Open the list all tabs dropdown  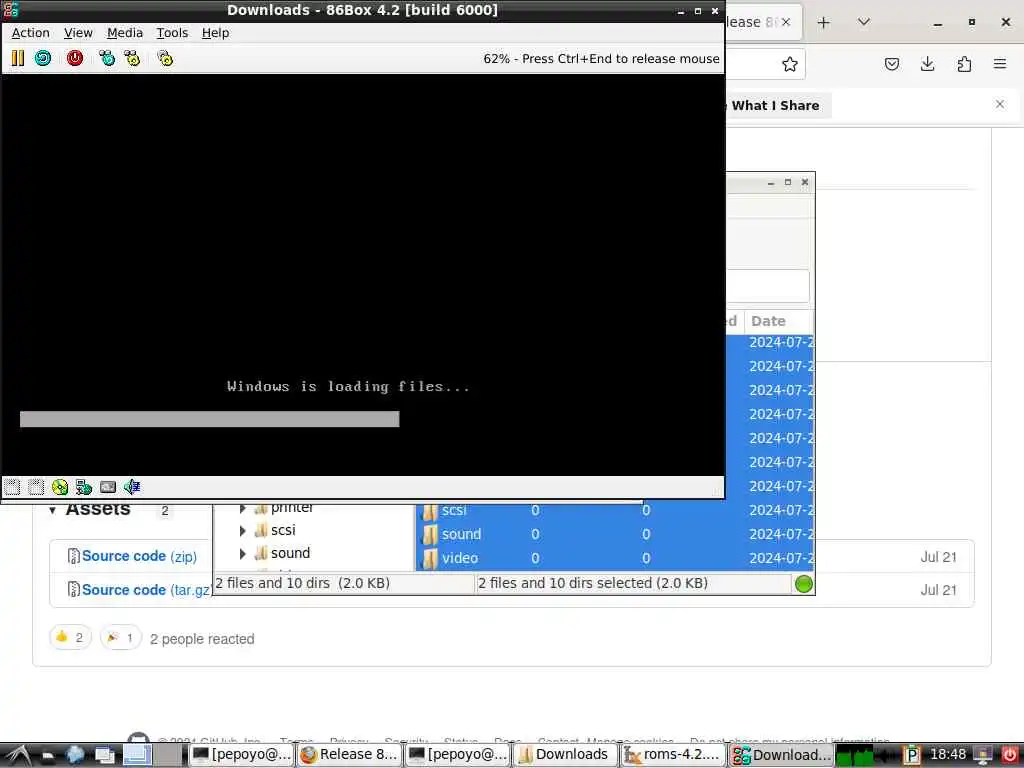(863, 22)
